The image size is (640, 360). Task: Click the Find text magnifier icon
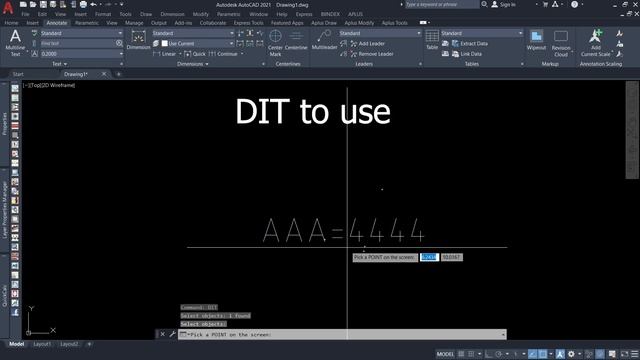point(119,43)
